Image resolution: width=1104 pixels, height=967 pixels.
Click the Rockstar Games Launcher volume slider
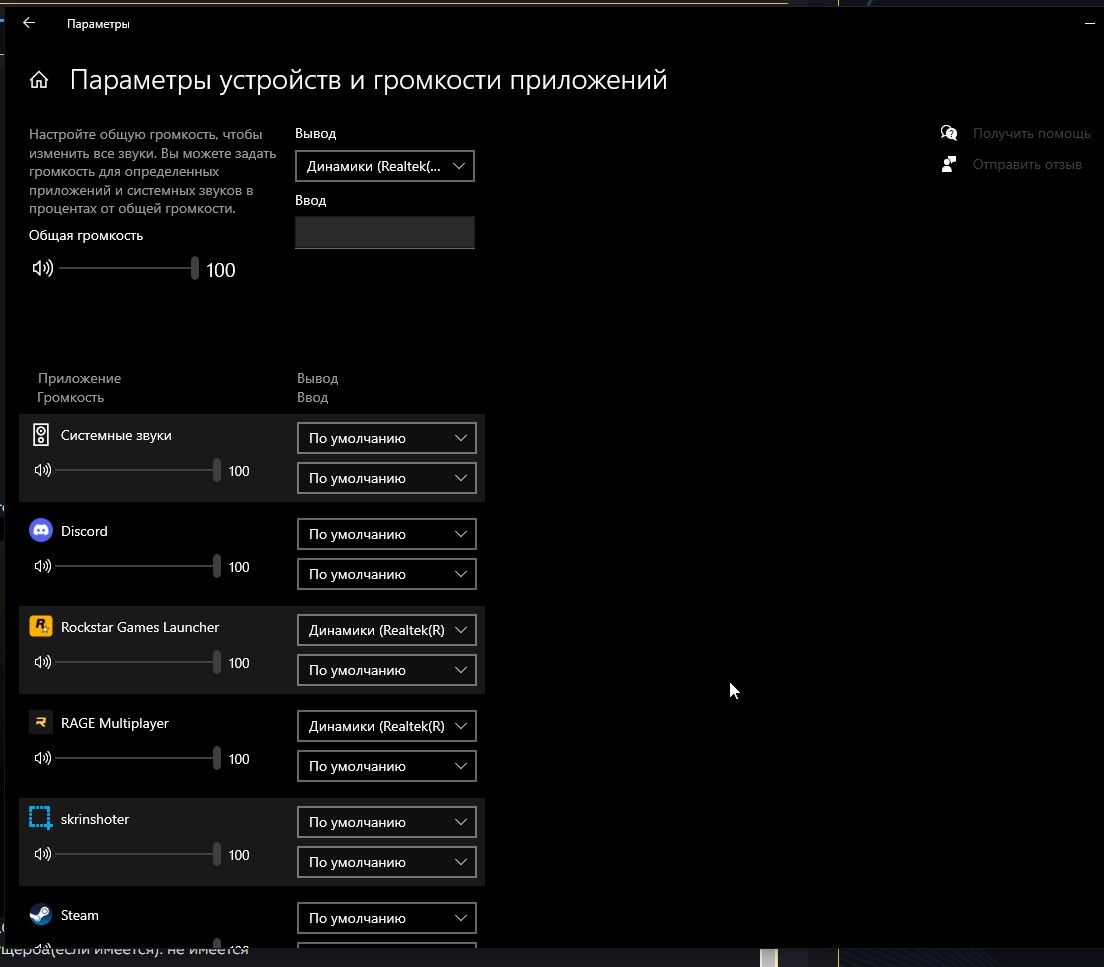[x=138, y=661]
